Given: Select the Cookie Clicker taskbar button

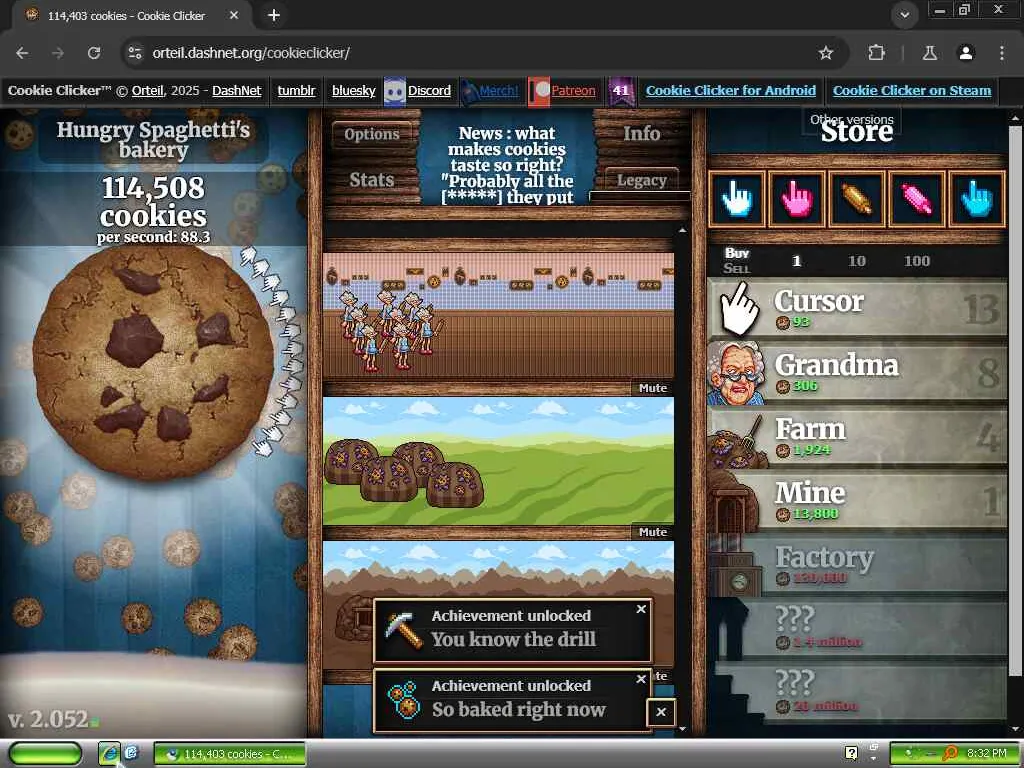Looking at the screenshot, I should tap(230, 754).
